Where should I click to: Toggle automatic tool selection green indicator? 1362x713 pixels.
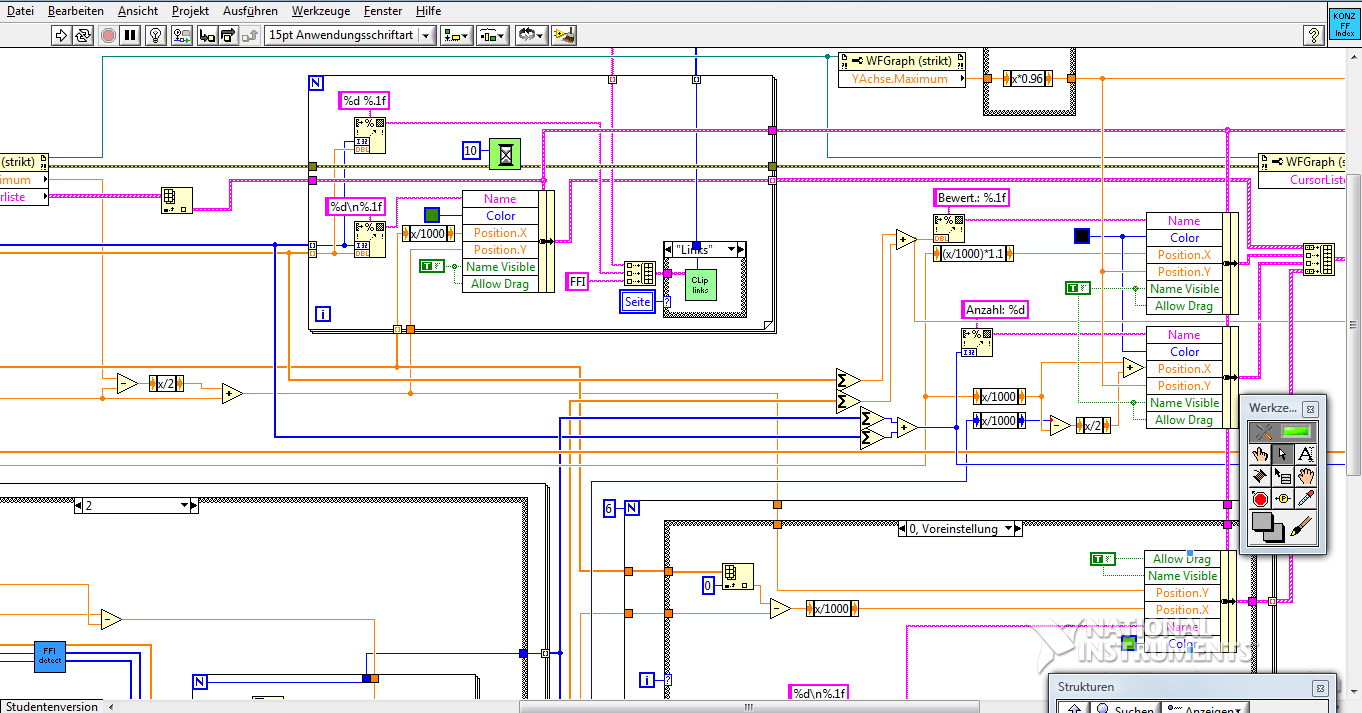click(1297, 432)
